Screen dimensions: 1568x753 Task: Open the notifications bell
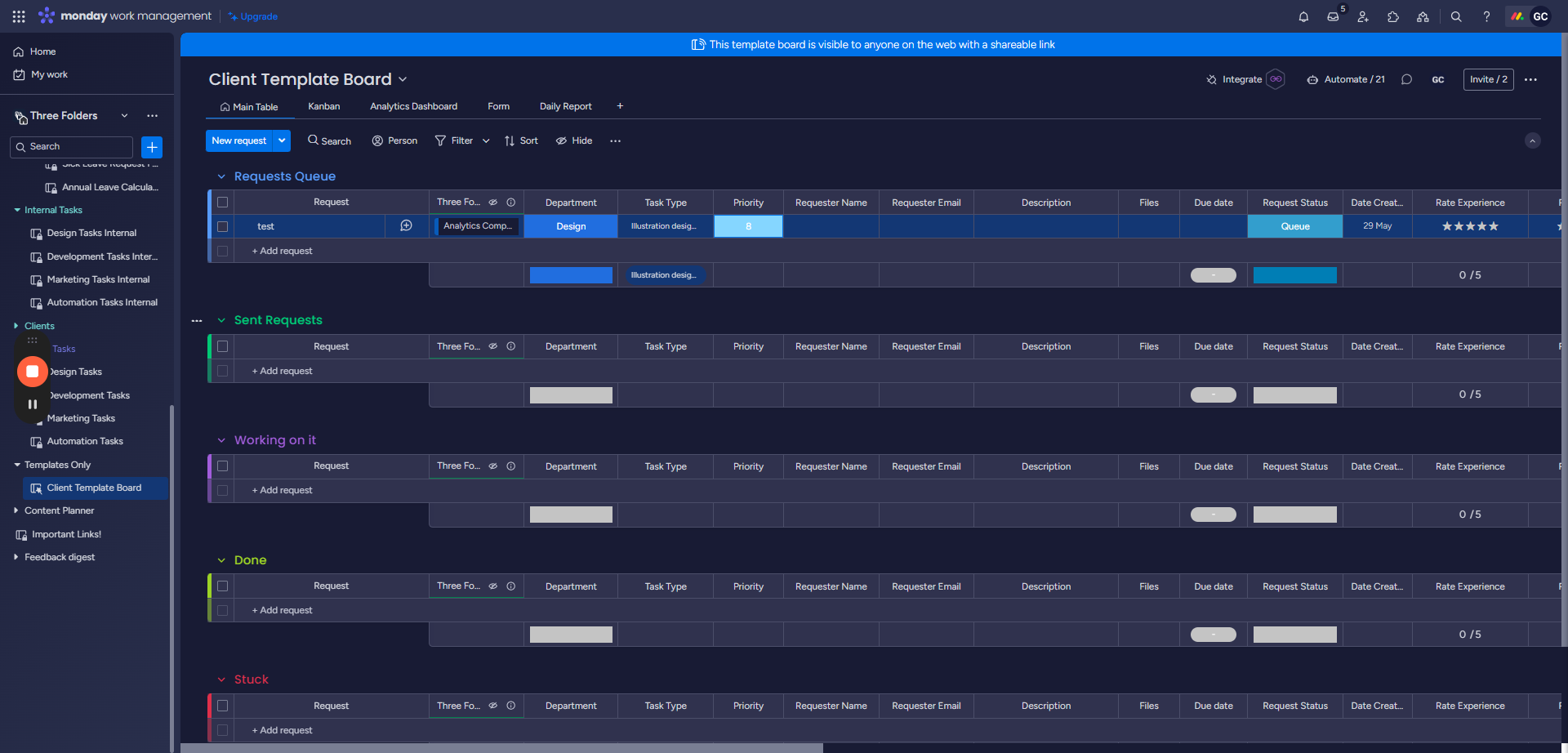[x=1303, y=16]
